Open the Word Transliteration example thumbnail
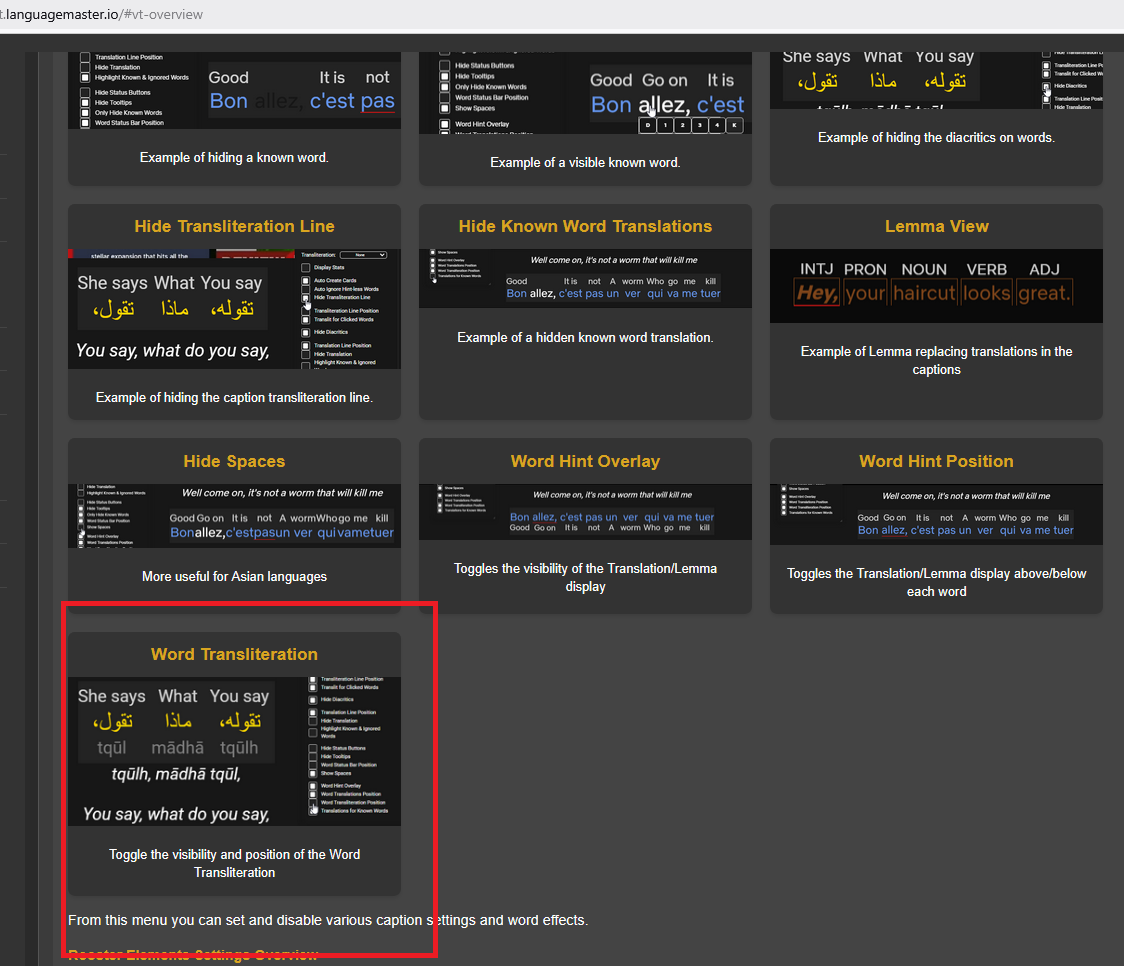 click(x=234, y=751)
